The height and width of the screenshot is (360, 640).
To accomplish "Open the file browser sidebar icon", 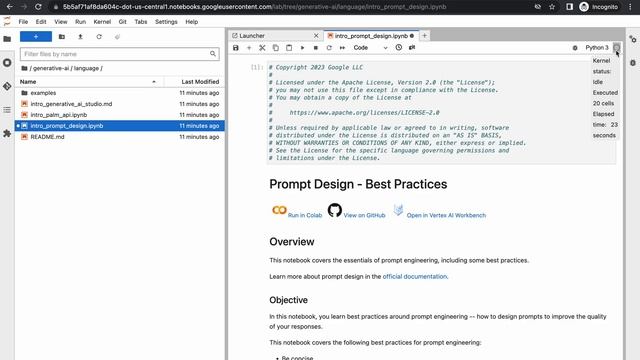I will tap(7, 39).
